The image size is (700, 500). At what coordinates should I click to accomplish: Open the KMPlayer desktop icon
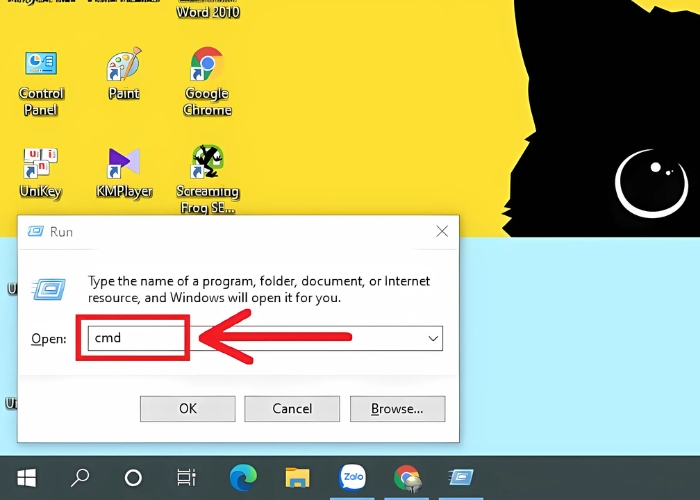[x=124, y=165]
